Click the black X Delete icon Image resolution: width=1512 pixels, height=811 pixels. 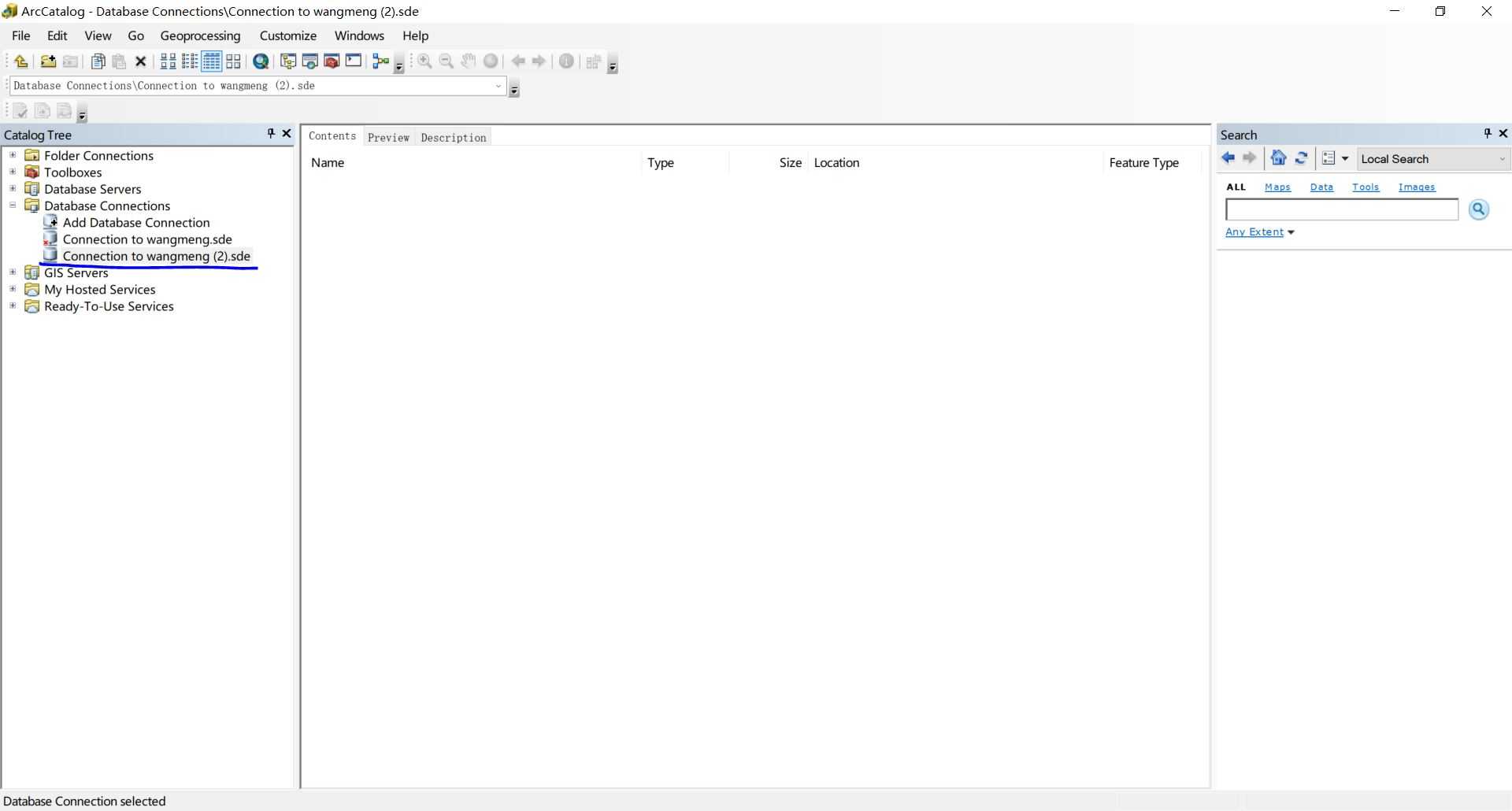point(141,61)
